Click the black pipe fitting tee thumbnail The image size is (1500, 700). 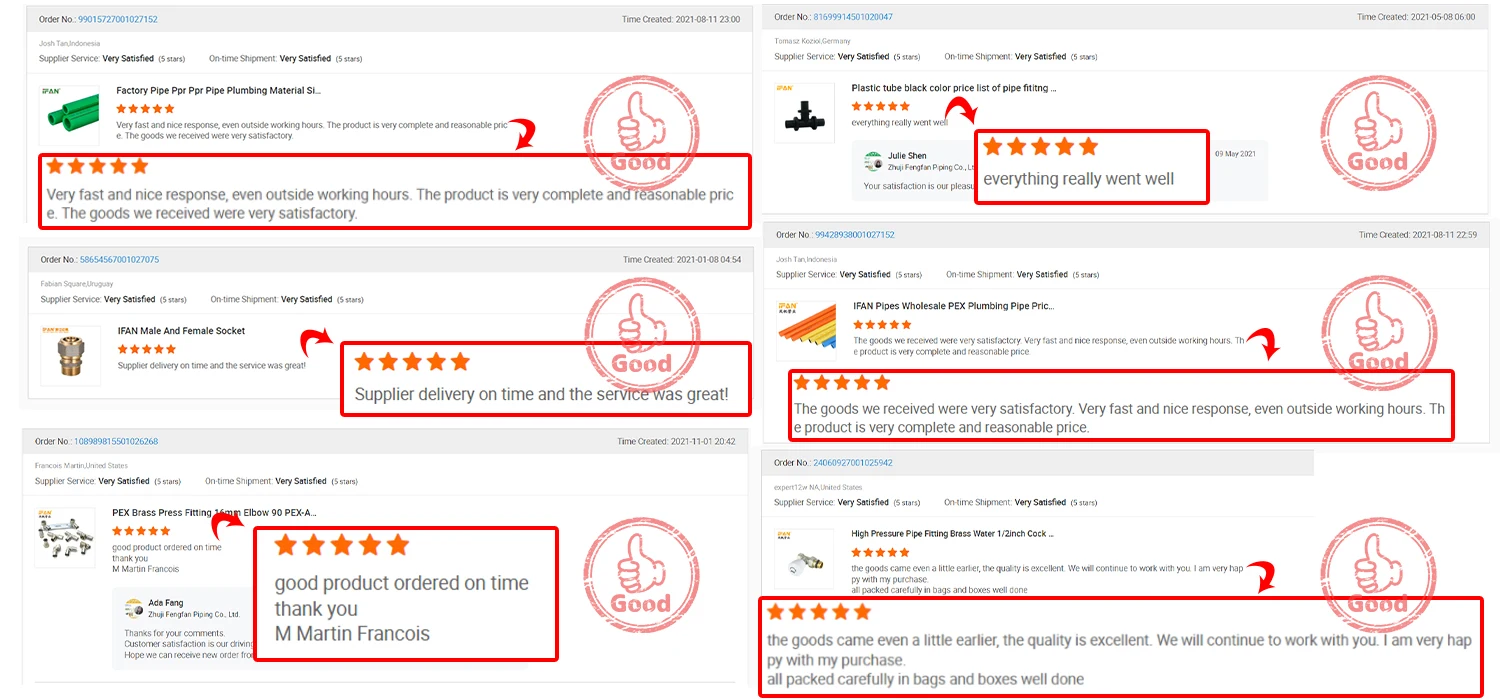coord(804,113)
